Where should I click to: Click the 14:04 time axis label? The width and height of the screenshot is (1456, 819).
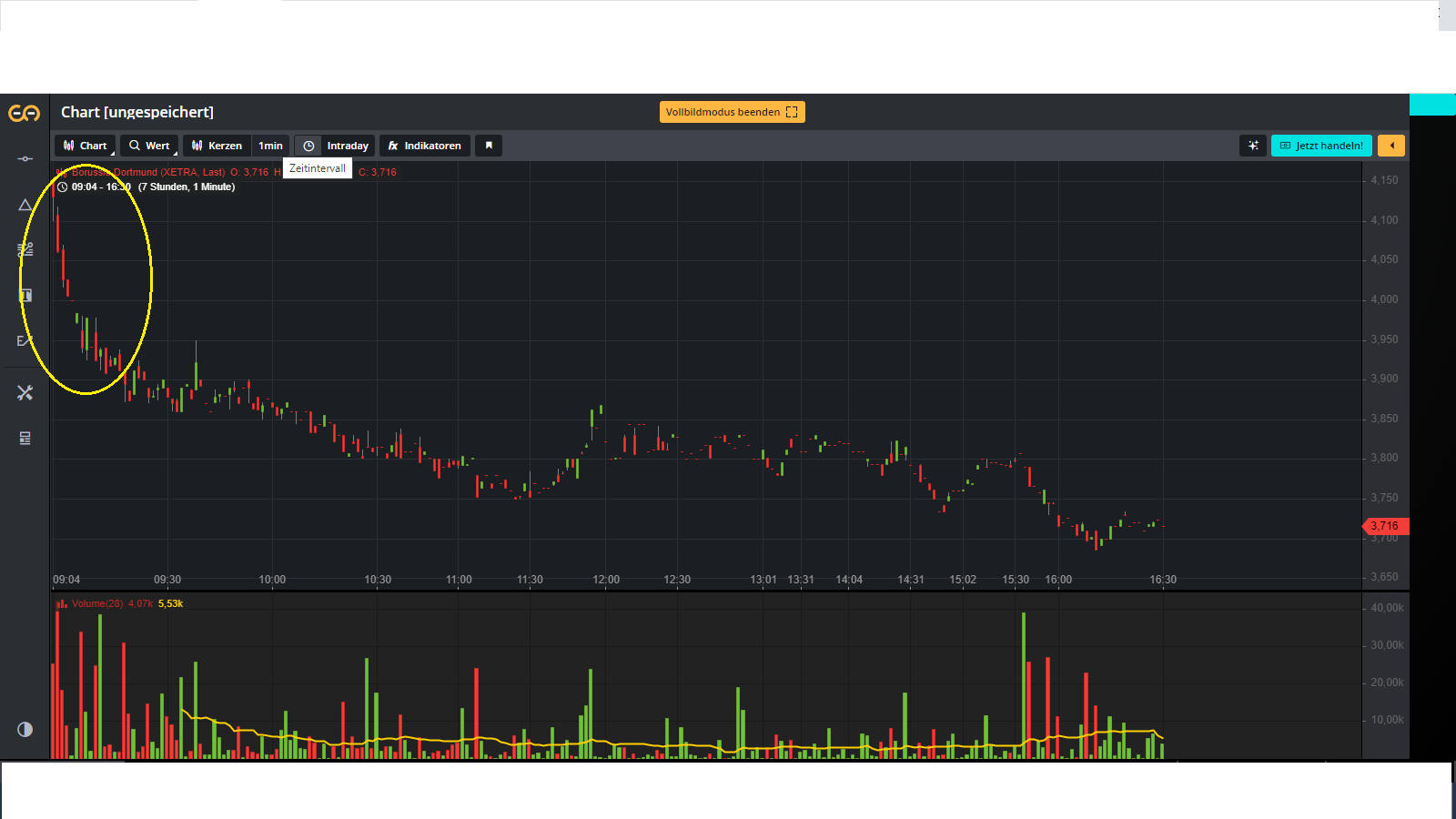tap(849, 580)
